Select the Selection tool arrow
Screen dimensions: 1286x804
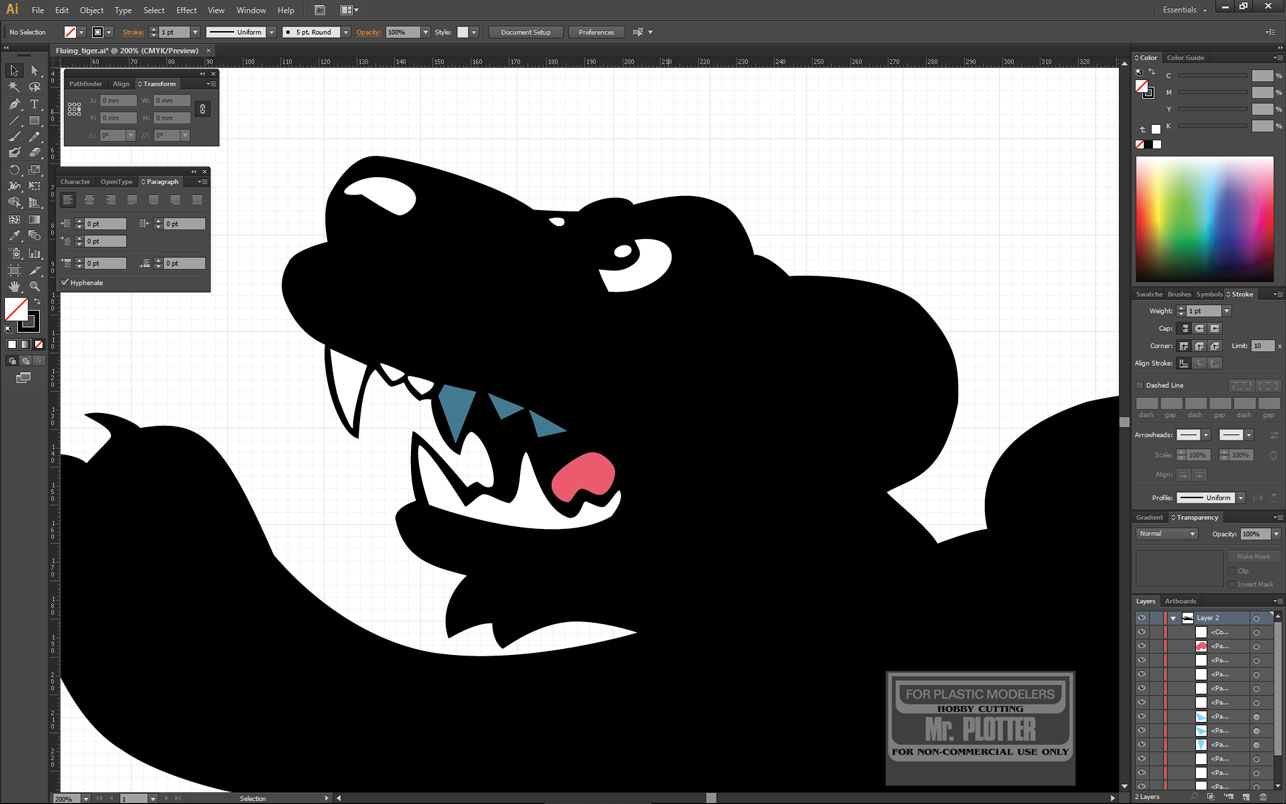(14, 71)
